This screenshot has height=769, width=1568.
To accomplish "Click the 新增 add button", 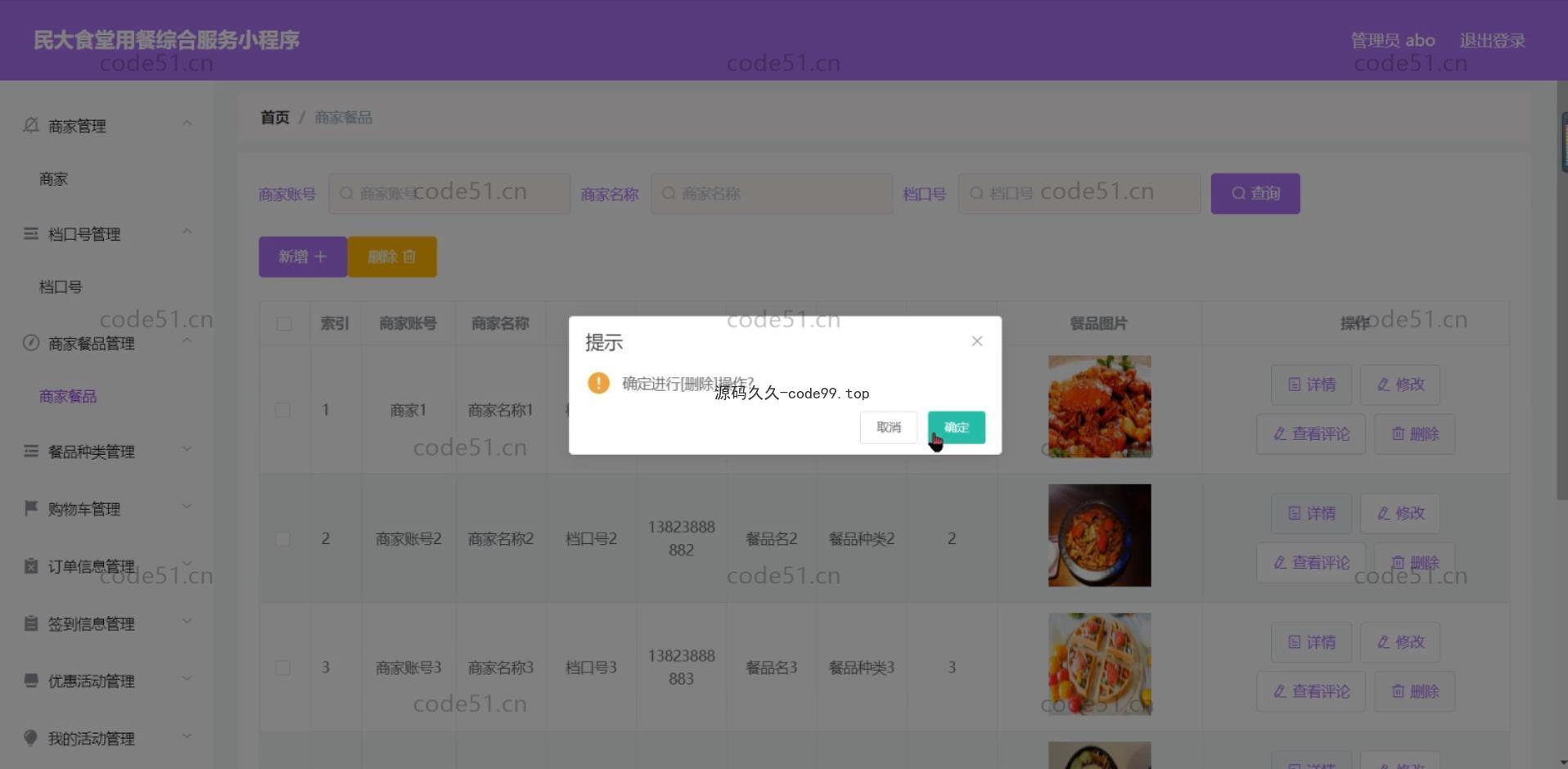I will (x=303, y=257).
